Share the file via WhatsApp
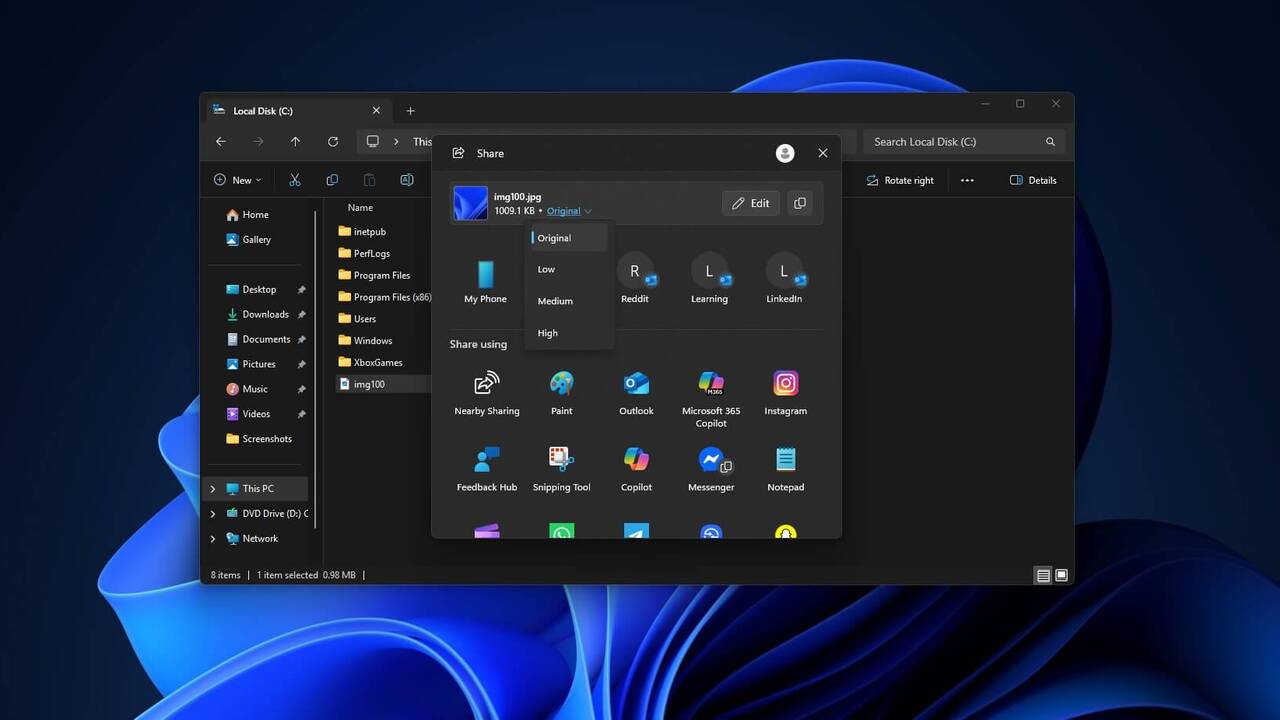Image resolution: width=1280 pixels, height=720 pixels. (561, 532)
